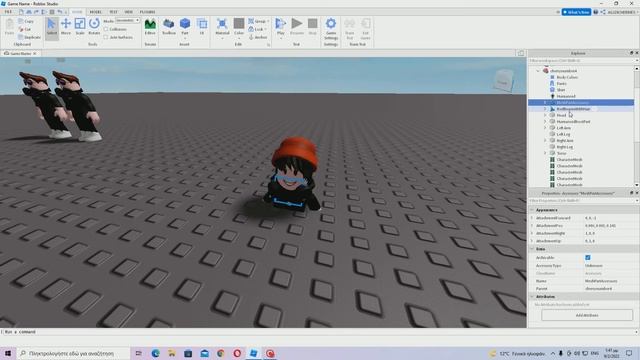Switch to the PLUGINS ribbon tab
The height and width of the screenshot is (360, 640).
click(147, 12)
